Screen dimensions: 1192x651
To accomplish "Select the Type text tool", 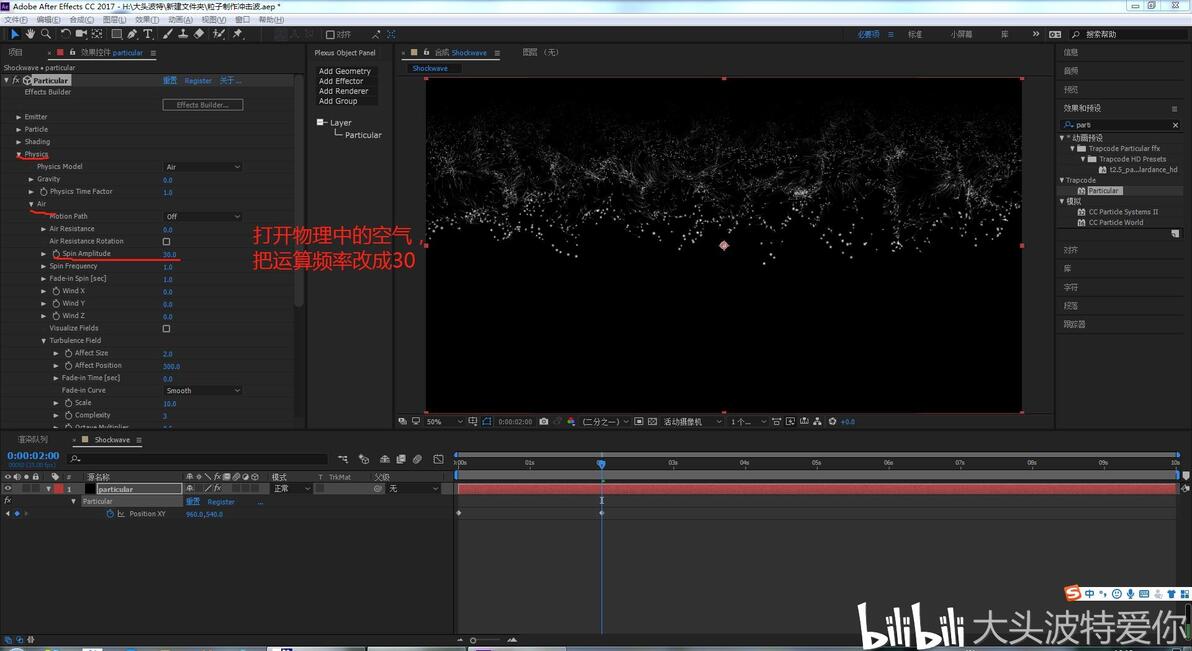I will tap(148, 34).
